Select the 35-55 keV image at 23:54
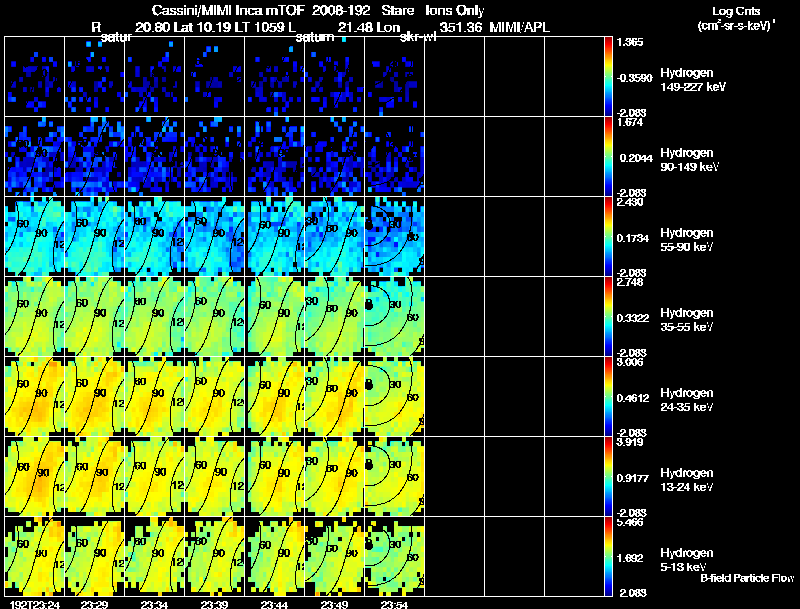Image resolution: width=800 pixels, height=609 pixels. click(x=395, y=317)
